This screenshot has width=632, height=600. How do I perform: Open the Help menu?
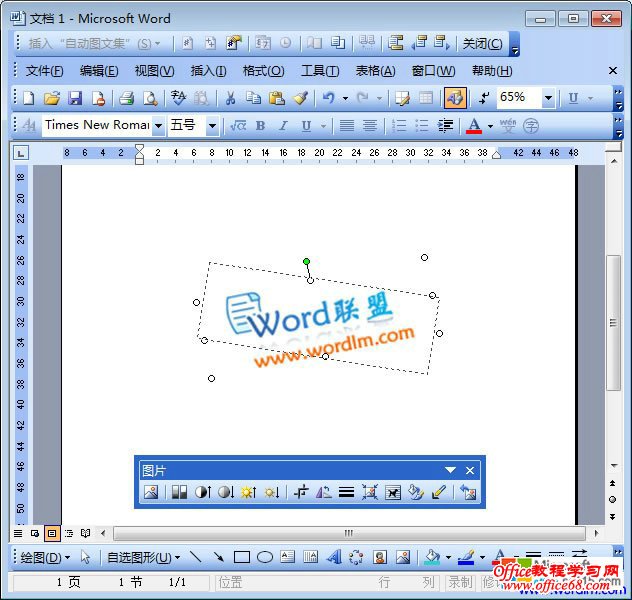click(492, 71)
